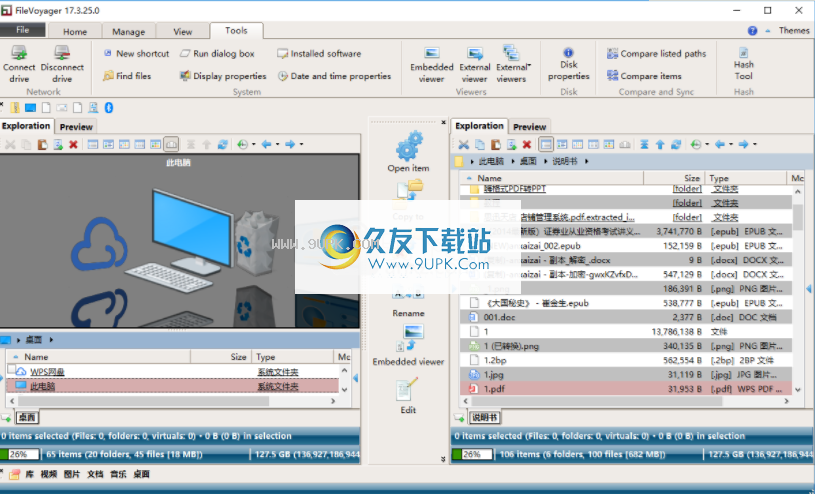This screenshot has height=494, width=816.
Task: Open the history dropdown arrow in left pane
Action: point(254,144)
